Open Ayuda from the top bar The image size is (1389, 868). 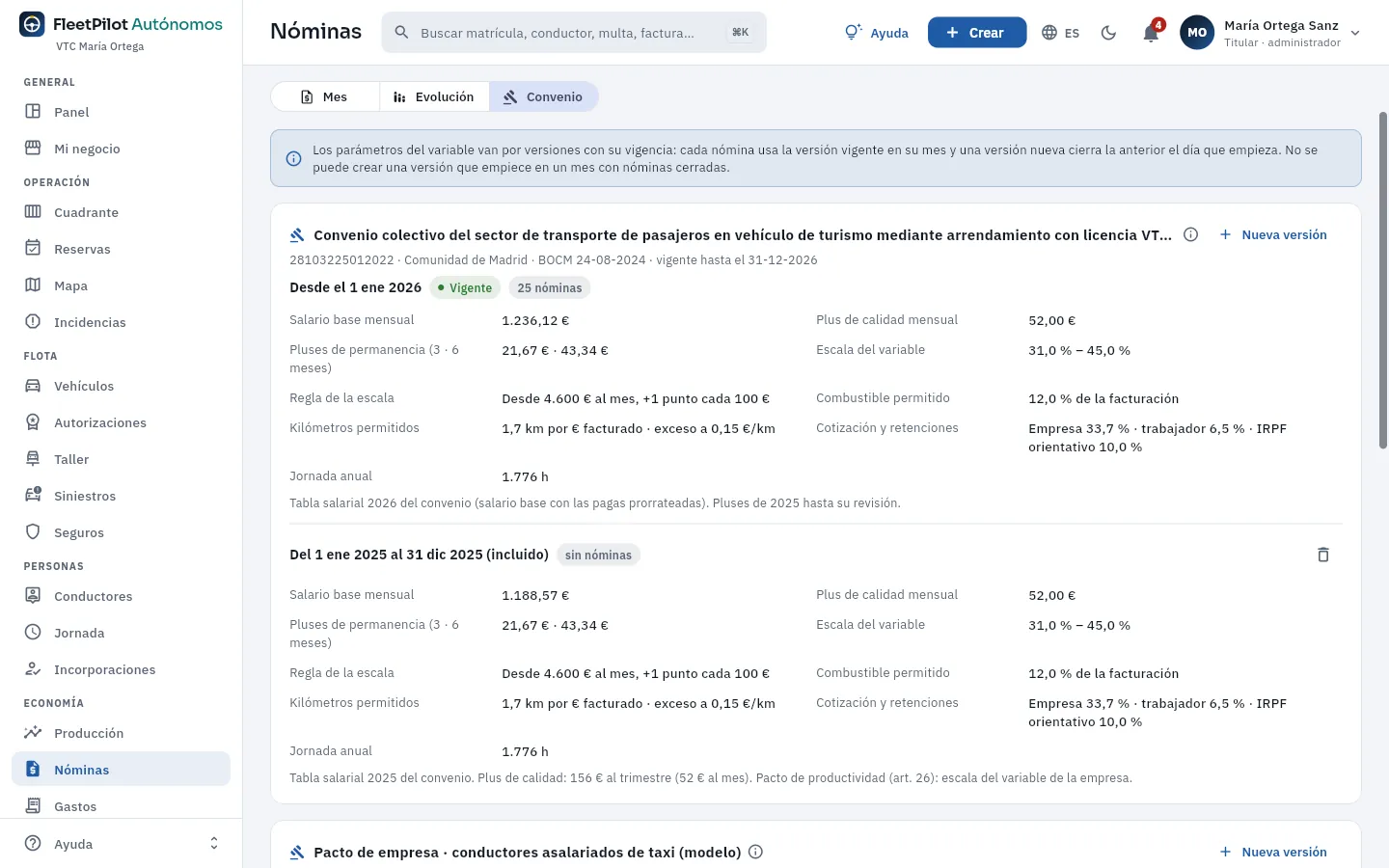click(876, 33)
